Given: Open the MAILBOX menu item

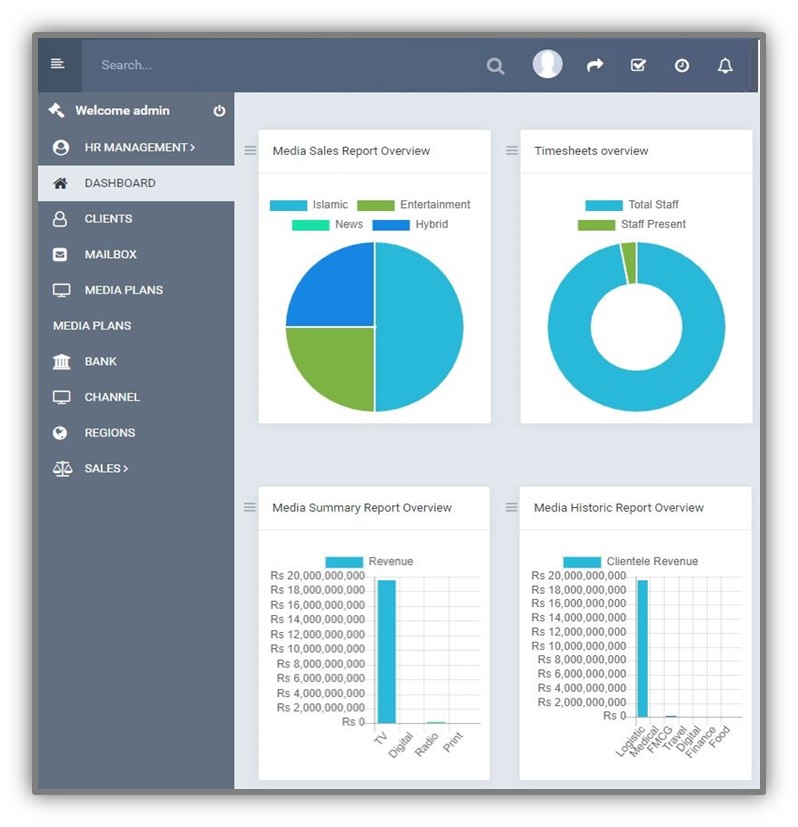Looking at the screenshot, I should coord(136,255).
